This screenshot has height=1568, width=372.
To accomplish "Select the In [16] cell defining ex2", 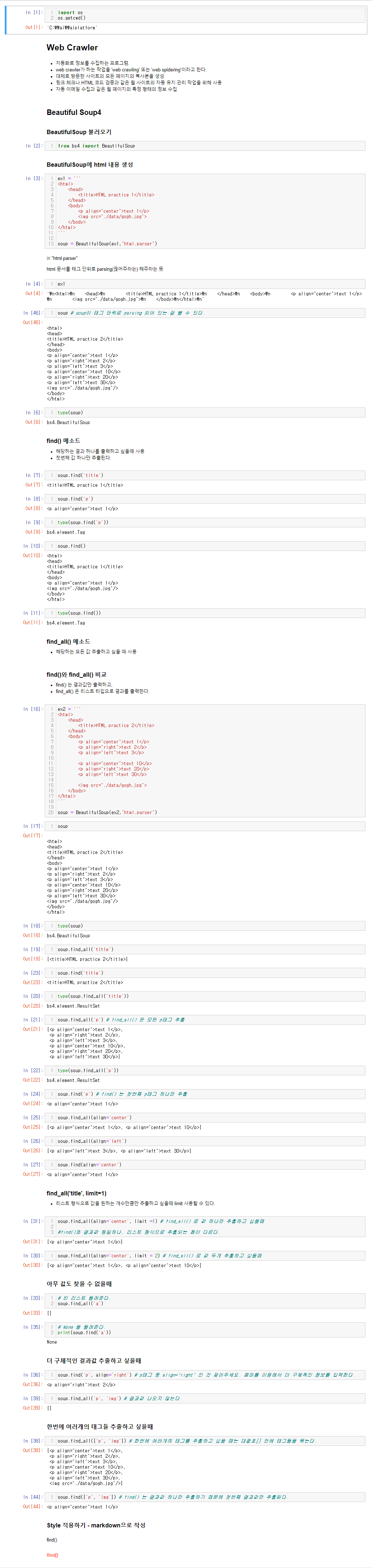I will (205, 761).
